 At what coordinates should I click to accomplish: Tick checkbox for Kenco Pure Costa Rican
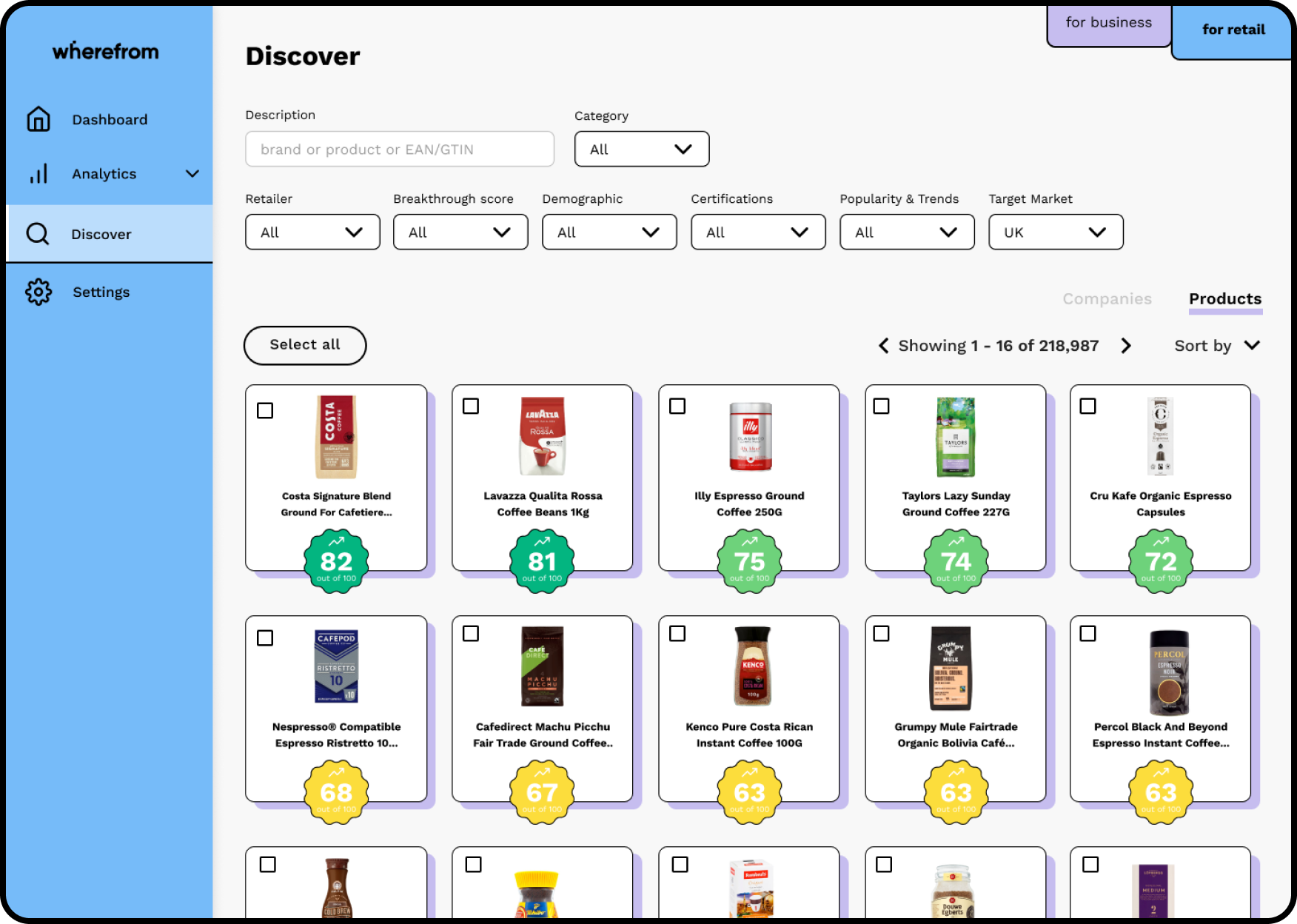[x=677, y=633]
